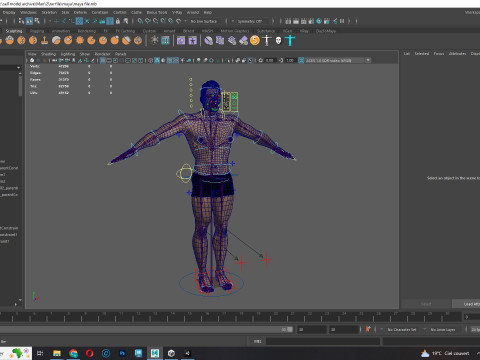Open the Windows menu
Image resolution: width=480 pixels, height=360 pixels.
[28, 12]
